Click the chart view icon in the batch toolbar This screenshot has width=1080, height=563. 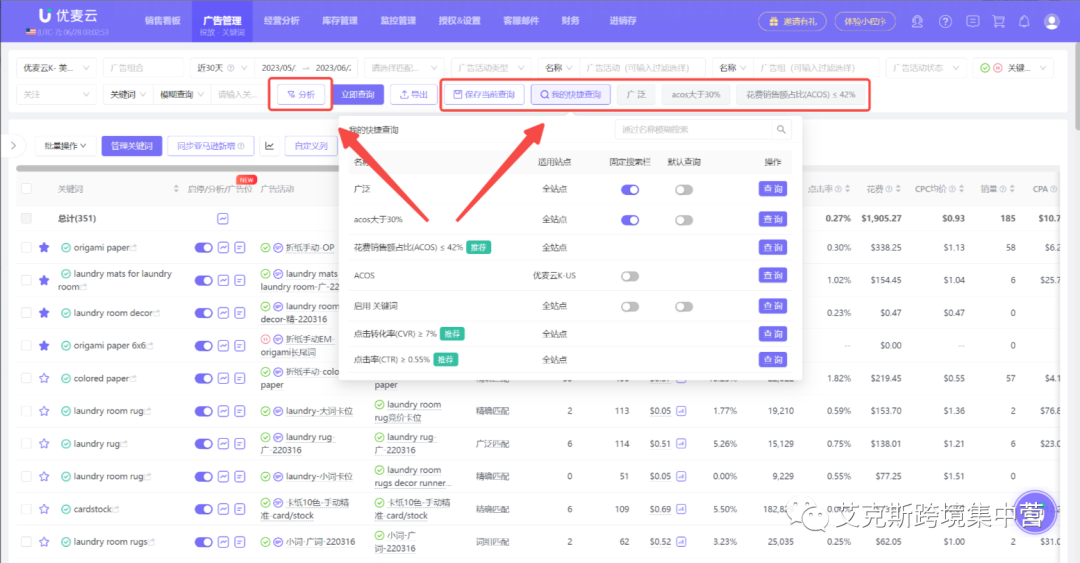pyautogui.click(x=269, y=146)
